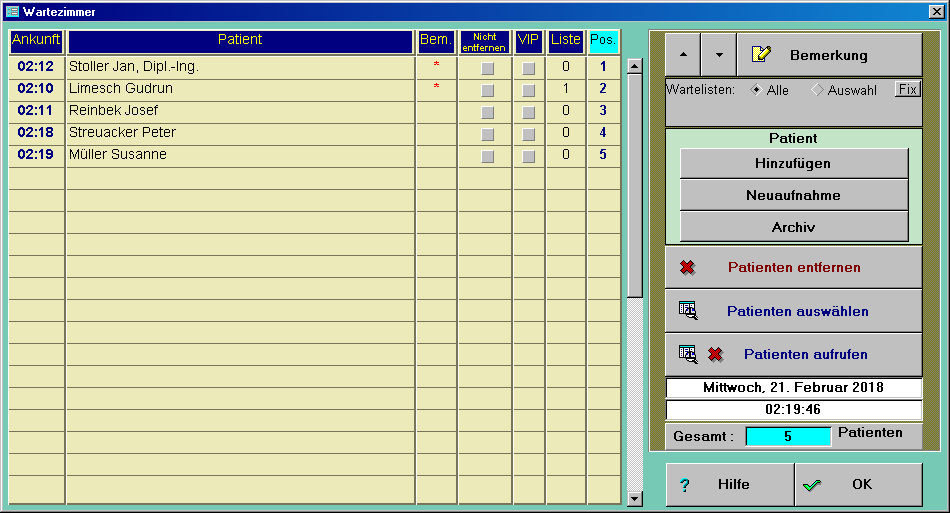Open Neuaufnahme for a new patient

click(x=794, y=195)
